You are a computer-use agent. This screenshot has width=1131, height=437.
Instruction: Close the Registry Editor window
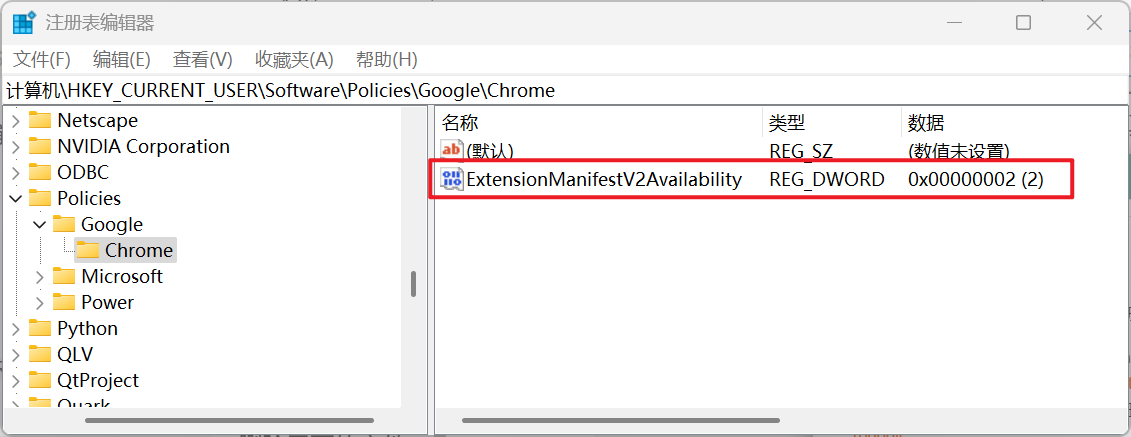(x=1093, y=23)
